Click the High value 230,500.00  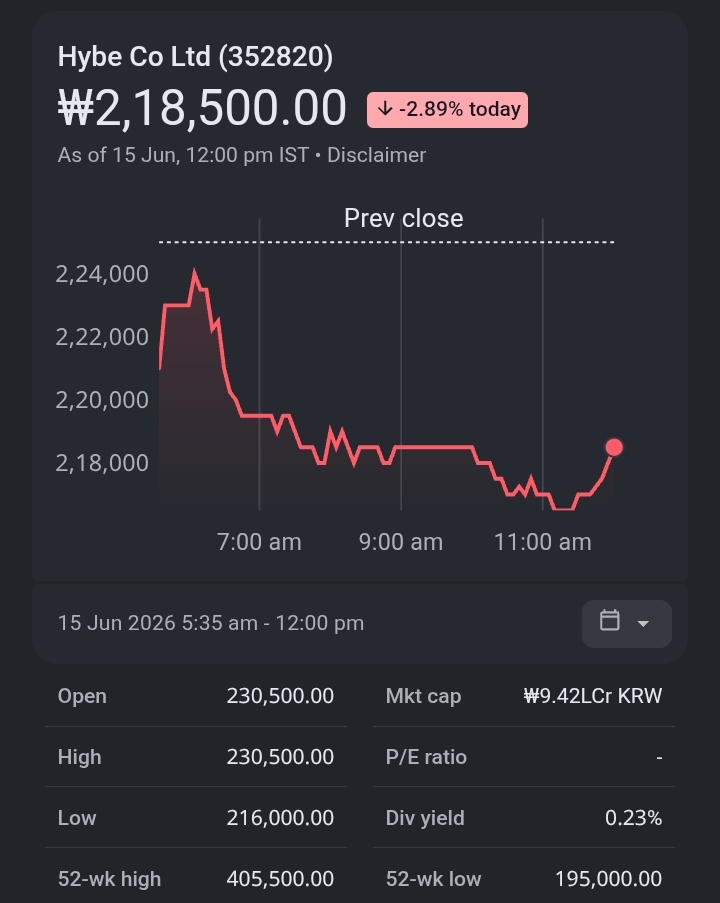[x=280, y=757]
